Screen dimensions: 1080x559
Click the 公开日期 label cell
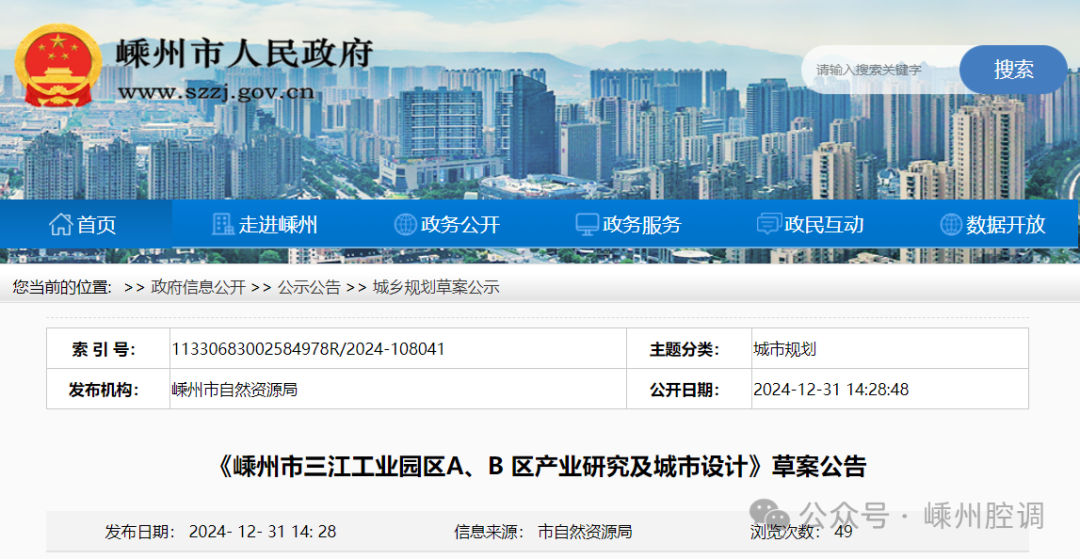(x=689, y=390)
